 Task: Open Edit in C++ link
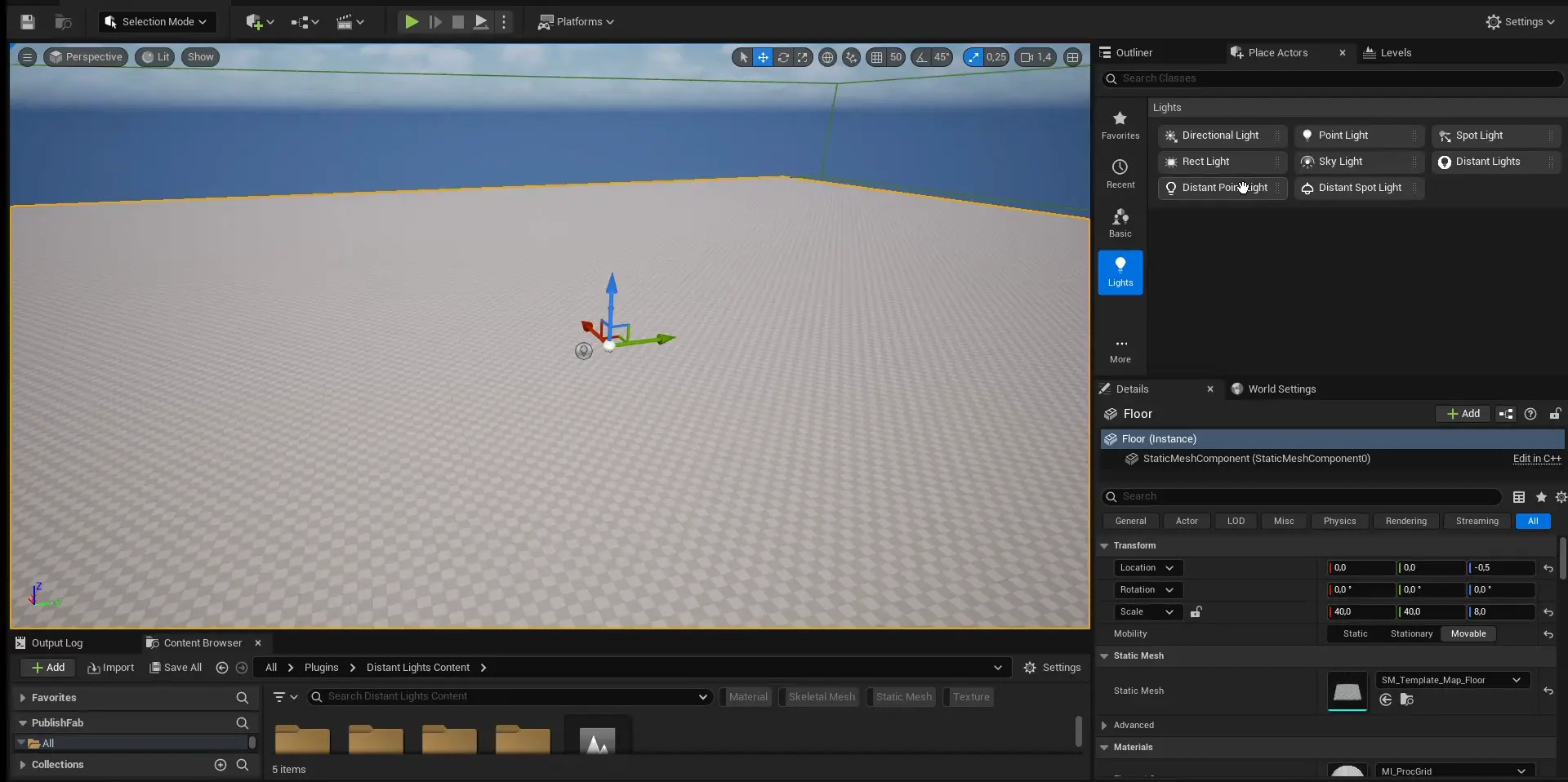coord(1537,459)
